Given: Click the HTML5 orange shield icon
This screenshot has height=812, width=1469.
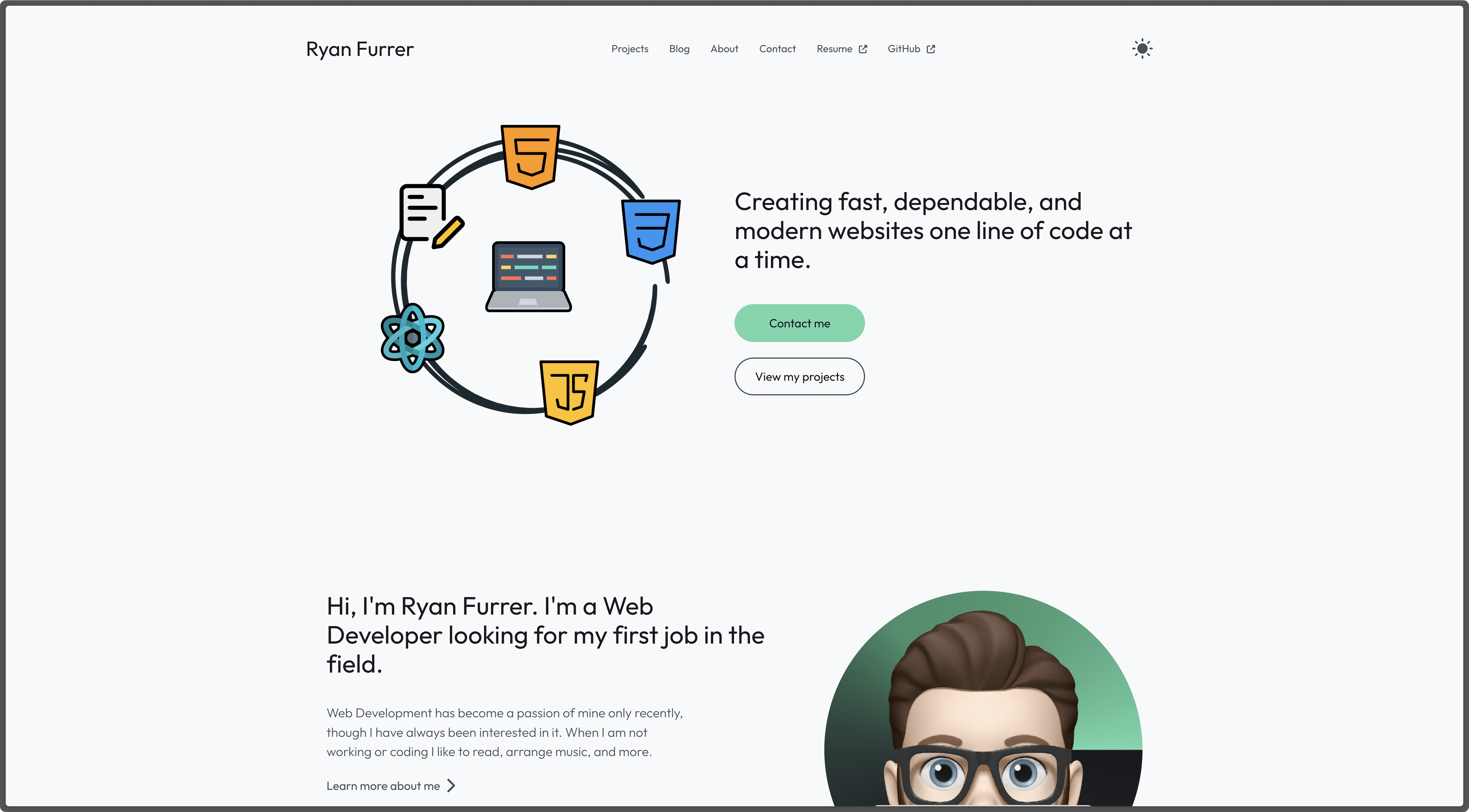Looking at the screenshot, I should (530, 156).
